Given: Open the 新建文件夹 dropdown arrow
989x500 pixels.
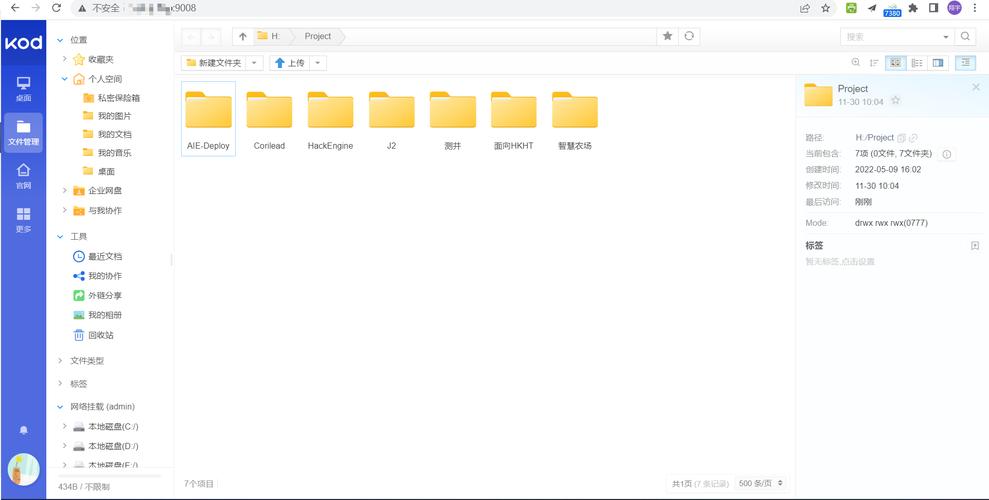Looking at the screenshot, I should pos(254,63).
